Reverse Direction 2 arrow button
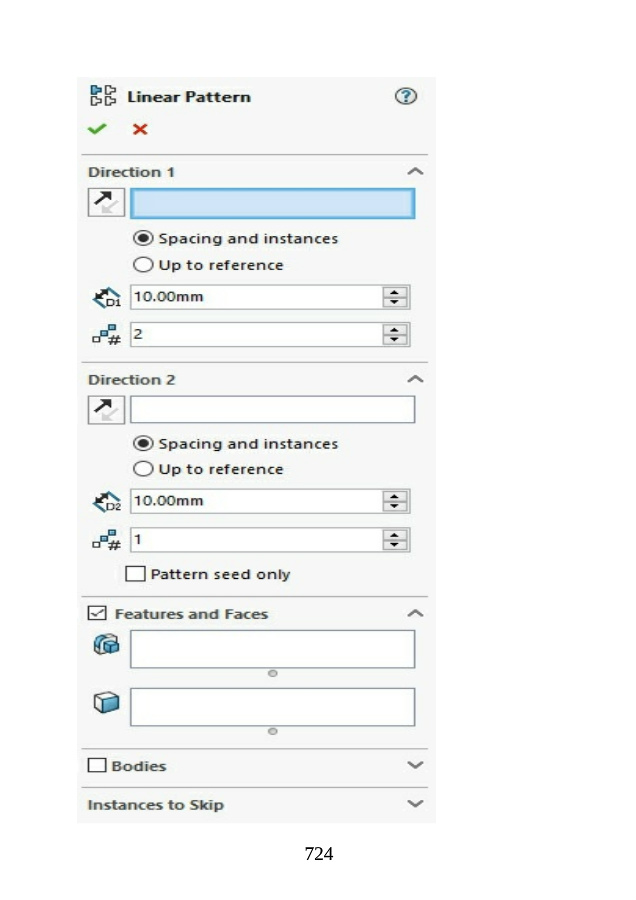Image resolution: width=636 pixels, height=900 pixels. [105, 409]
